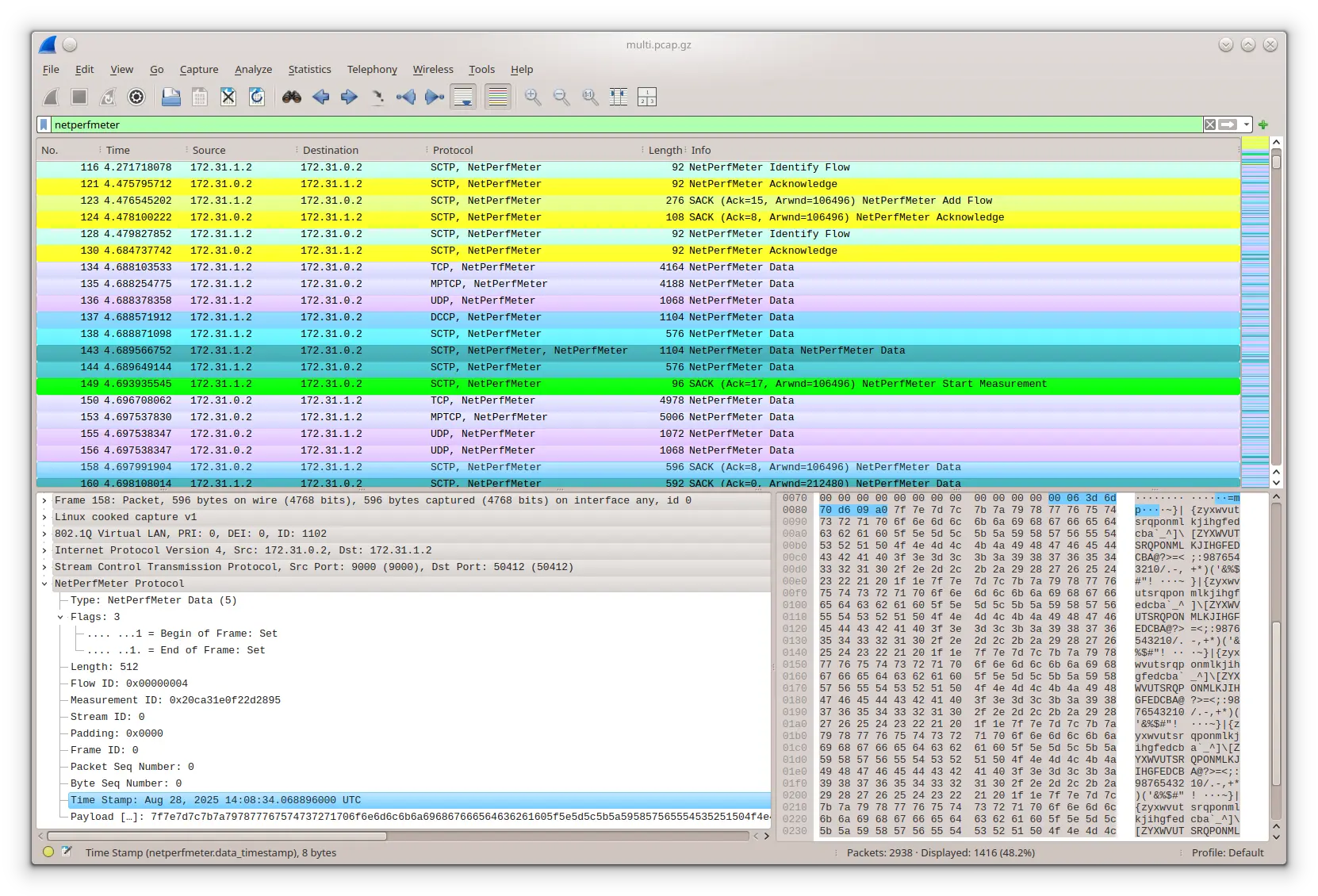Click the intelligent scrollbar color minimap
Viewport: 1318px width, 896px height.
pos(1255,317)
